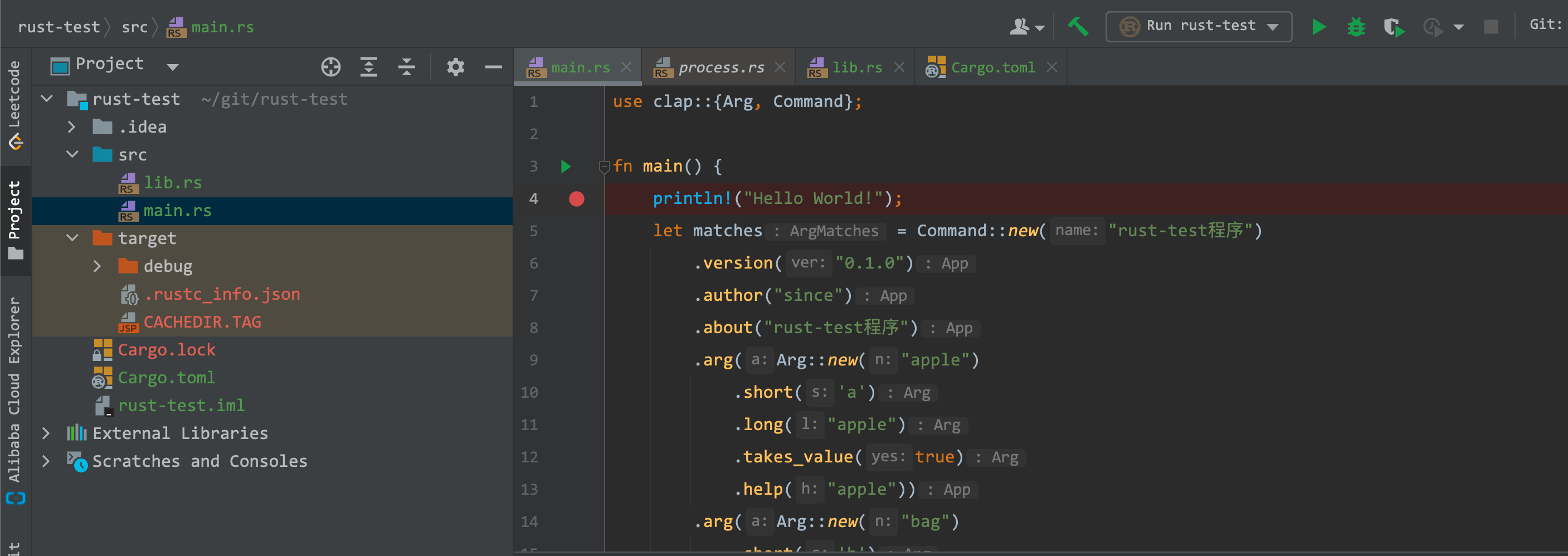The image size is (1568, 556).
Task: Open Run rust-test configuration dropdown
Action: [x=1199, y=26]
